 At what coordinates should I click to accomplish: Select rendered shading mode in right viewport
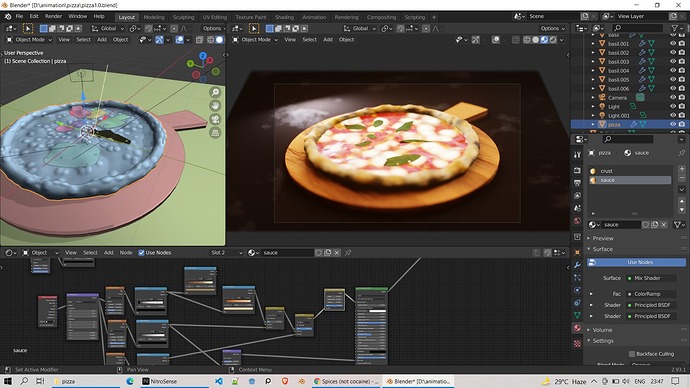553,40
